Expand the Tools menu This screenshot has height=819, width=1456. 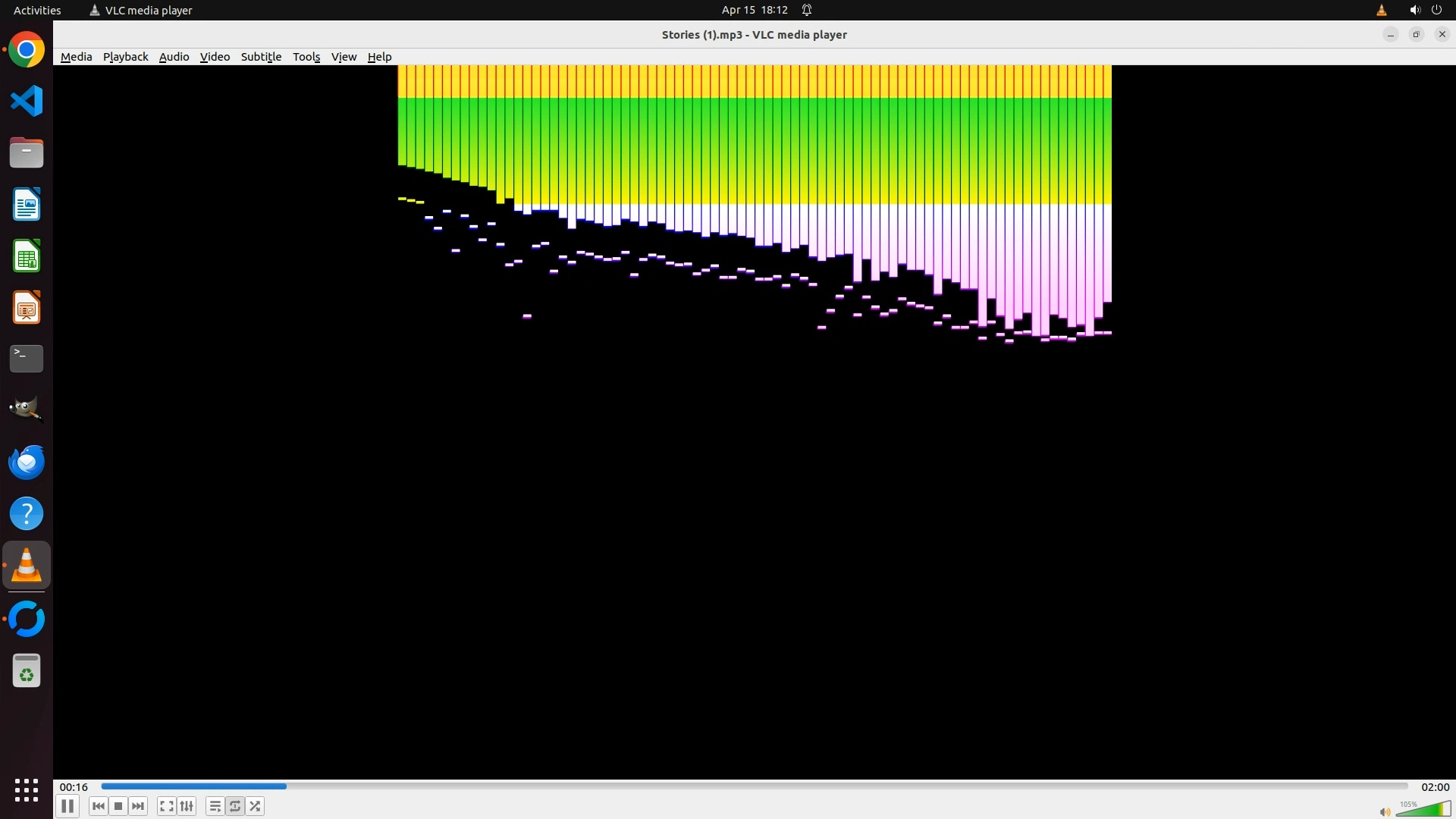click(x=306, y=57)
